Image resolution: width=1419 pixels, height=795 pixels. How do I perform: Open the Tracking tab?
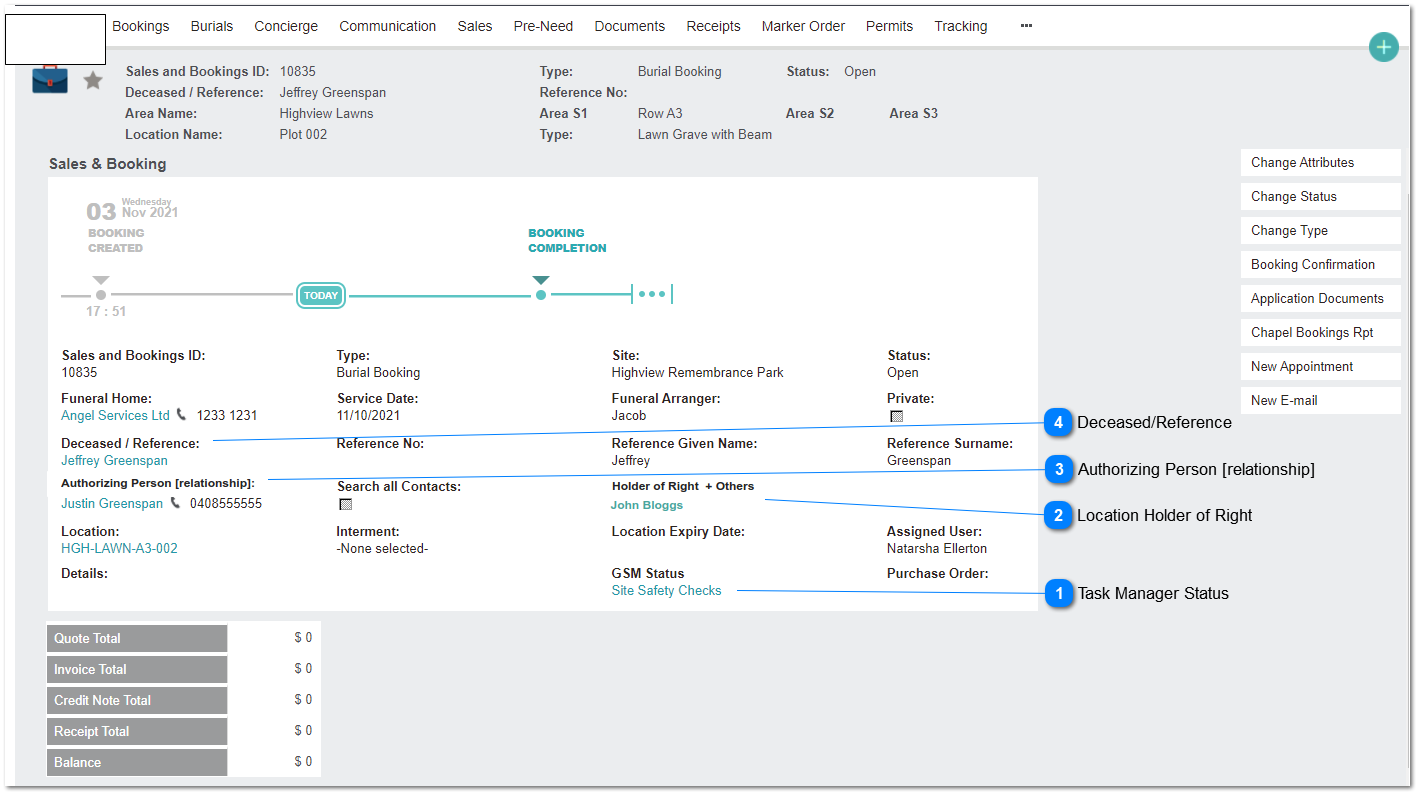pyautogui.click(x=961, y=26)
